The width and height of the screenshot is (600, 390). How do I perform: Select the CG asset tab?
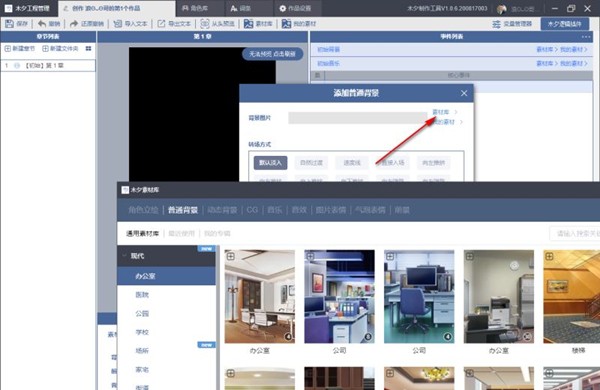pos(252,210)
